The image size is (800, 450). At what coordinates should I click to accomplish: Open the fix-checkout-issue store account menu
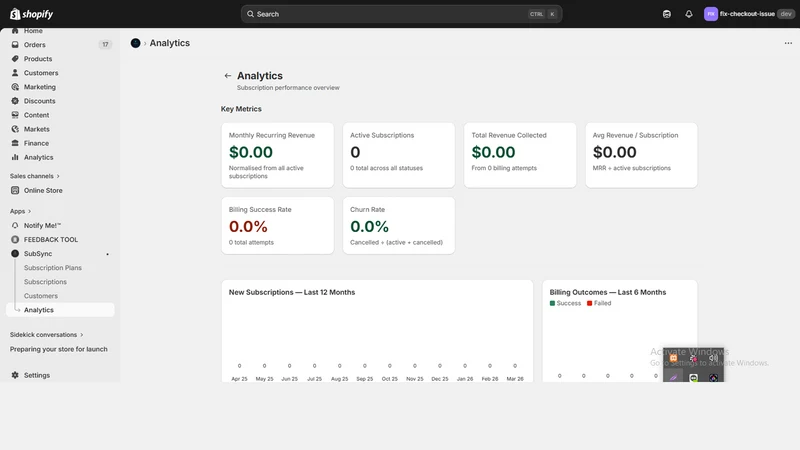click(748, 14)
